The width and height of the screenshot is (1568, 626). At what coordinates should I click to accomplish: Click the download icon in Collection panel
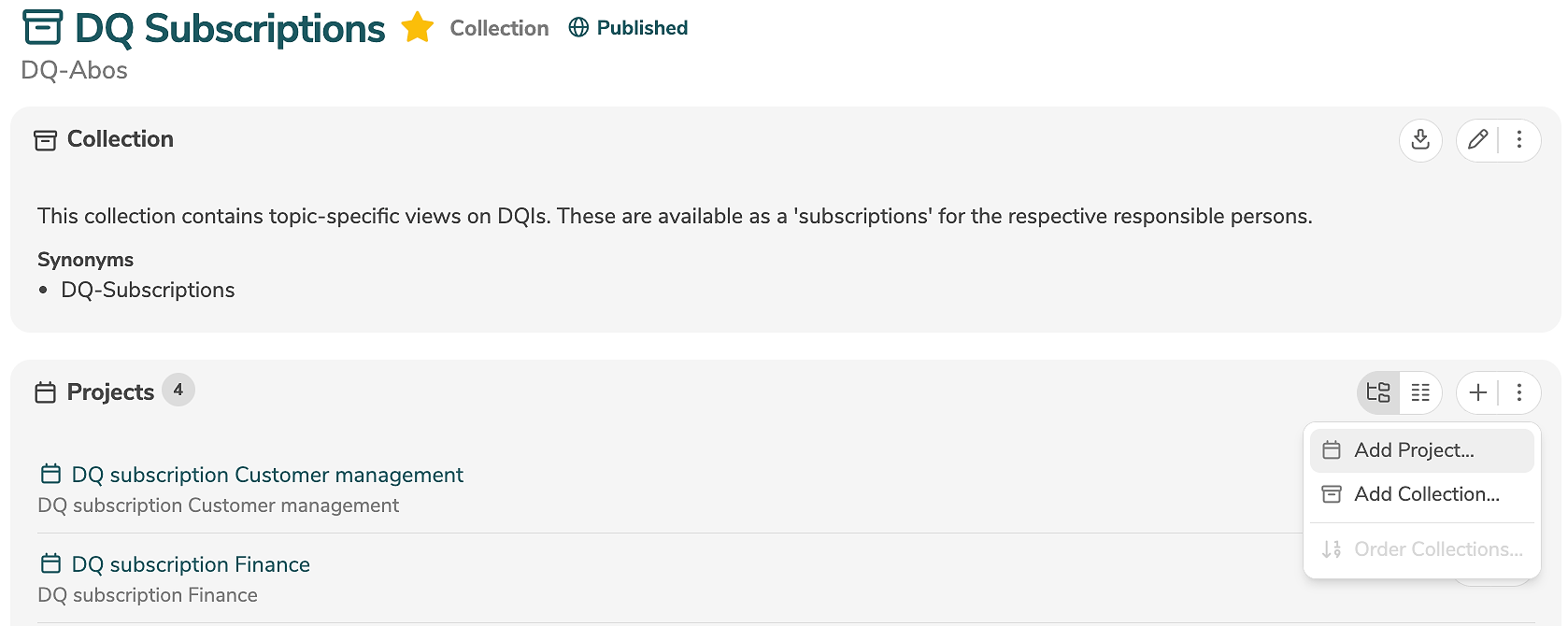[x=1420, y=140]
